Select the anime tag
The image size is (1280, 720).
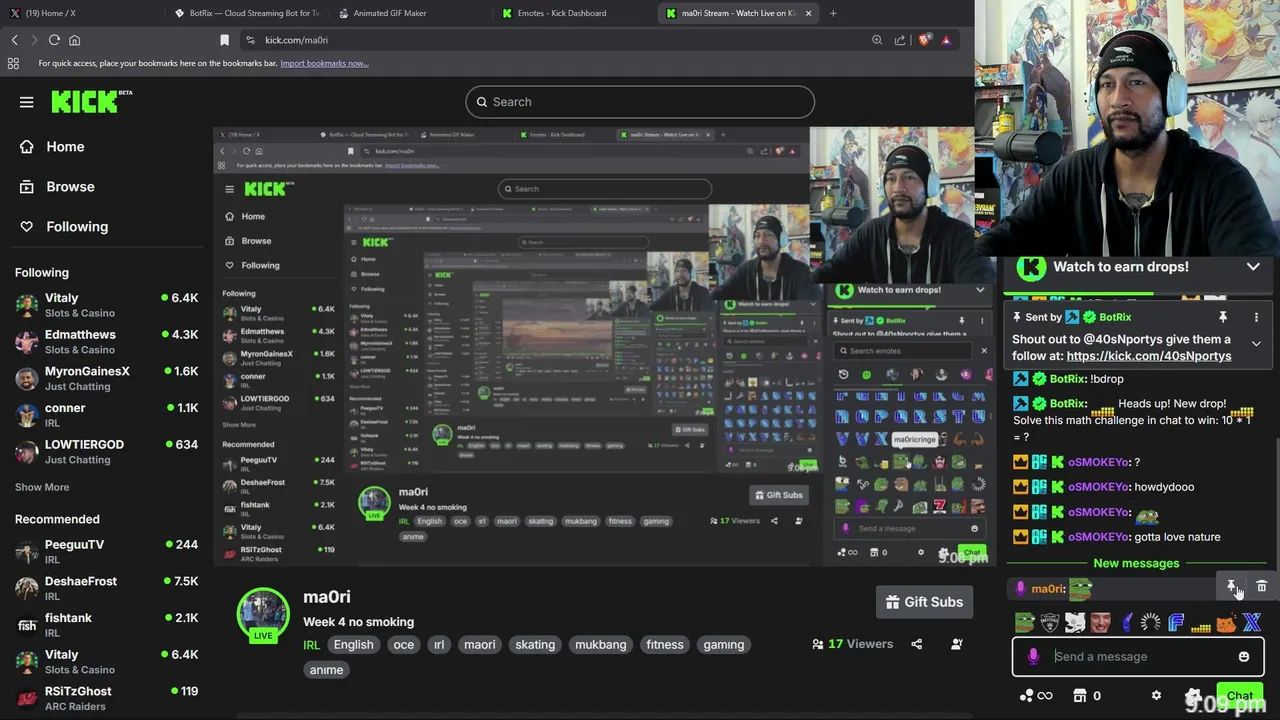pos(326,670)
